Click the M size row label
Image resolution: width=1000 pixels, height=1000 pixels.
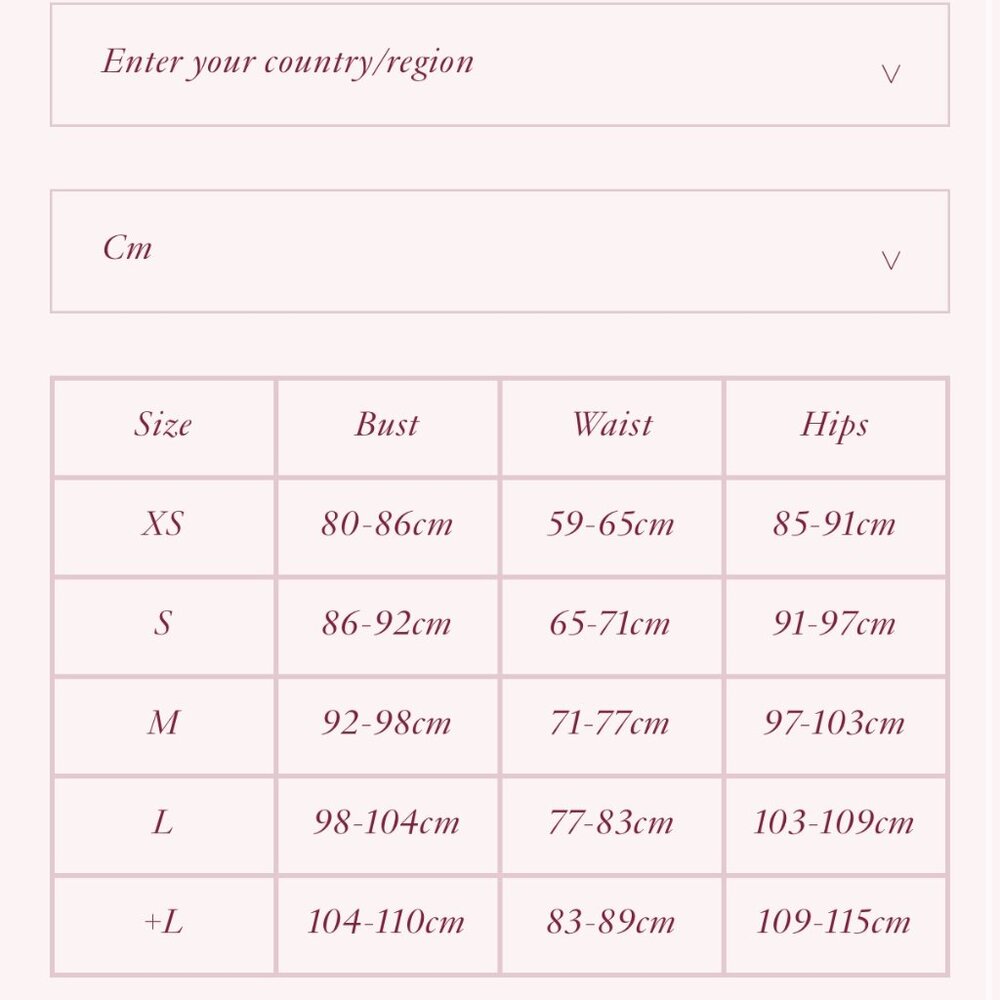tap(163, 723)
